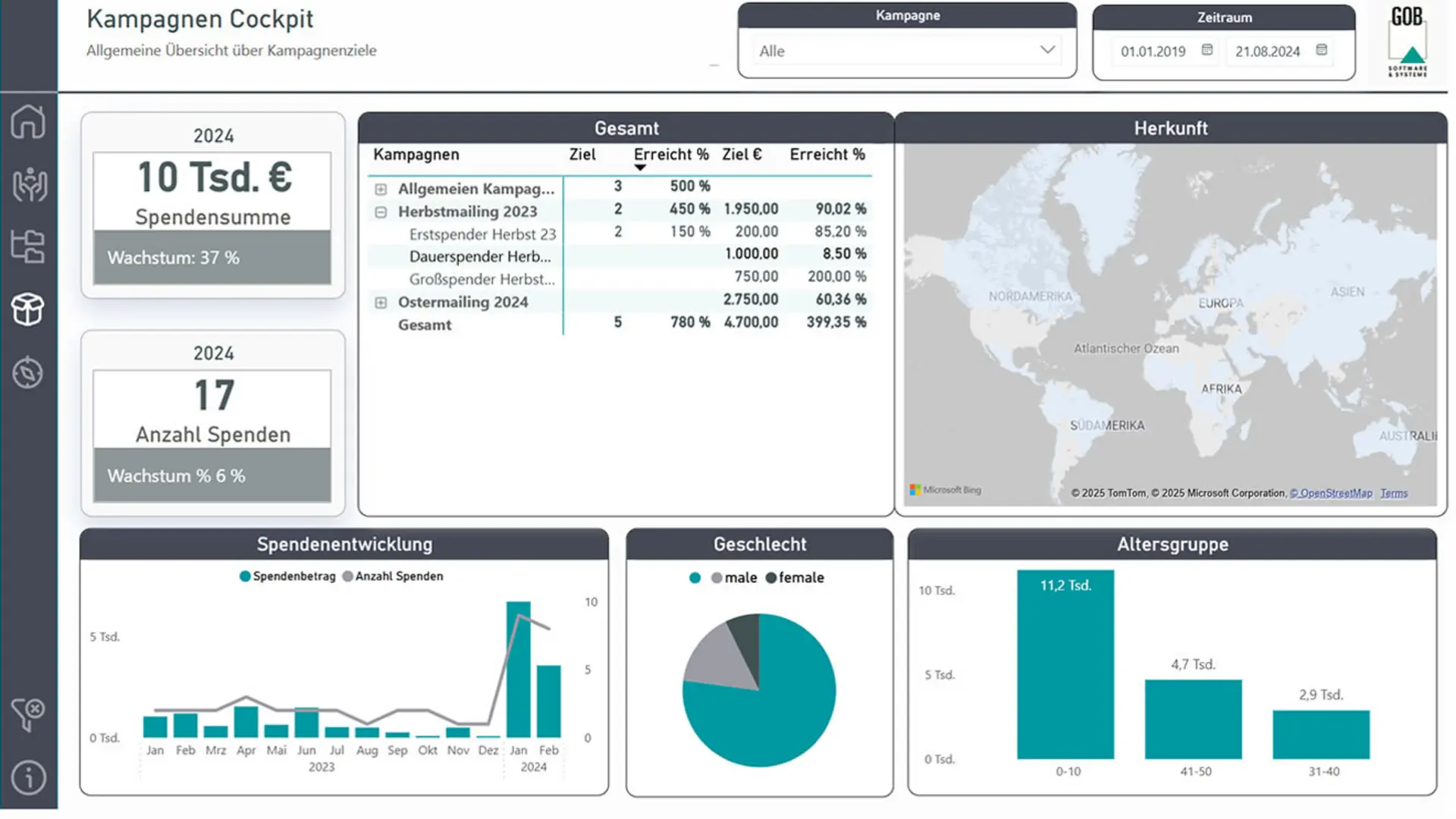Click the 4.700,00 total value
The height and width of the screenshot is (819, 1456).
(751, 322)
